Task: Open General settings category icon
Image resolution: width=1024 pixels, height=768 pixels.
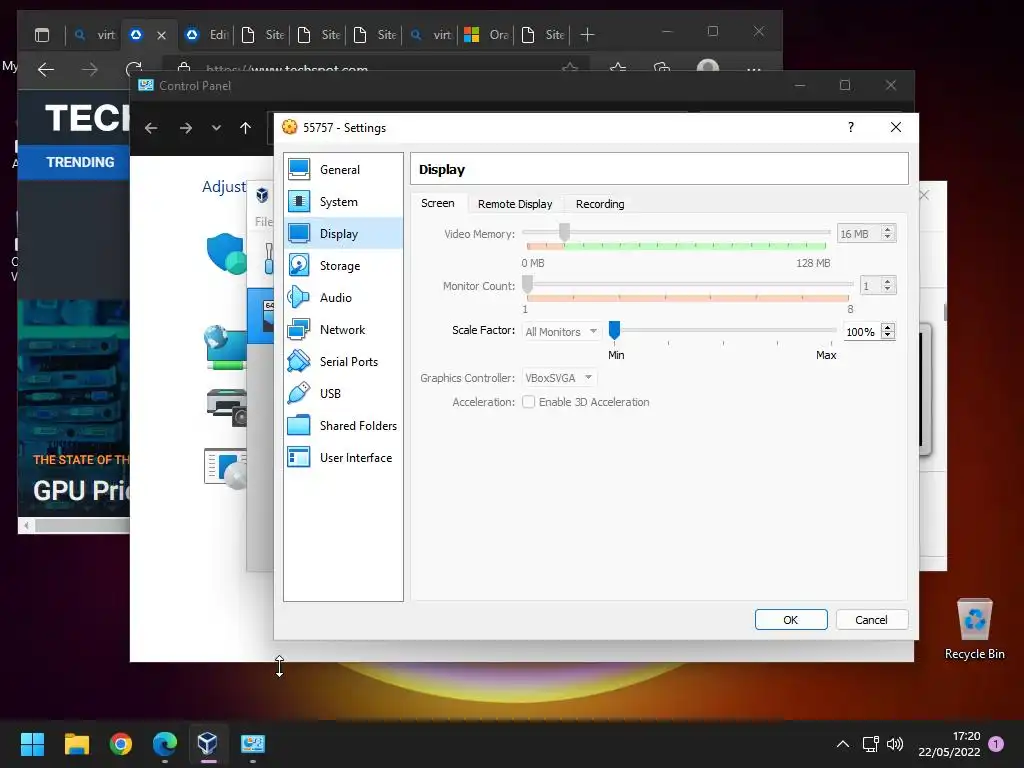Action: [299, 169]
